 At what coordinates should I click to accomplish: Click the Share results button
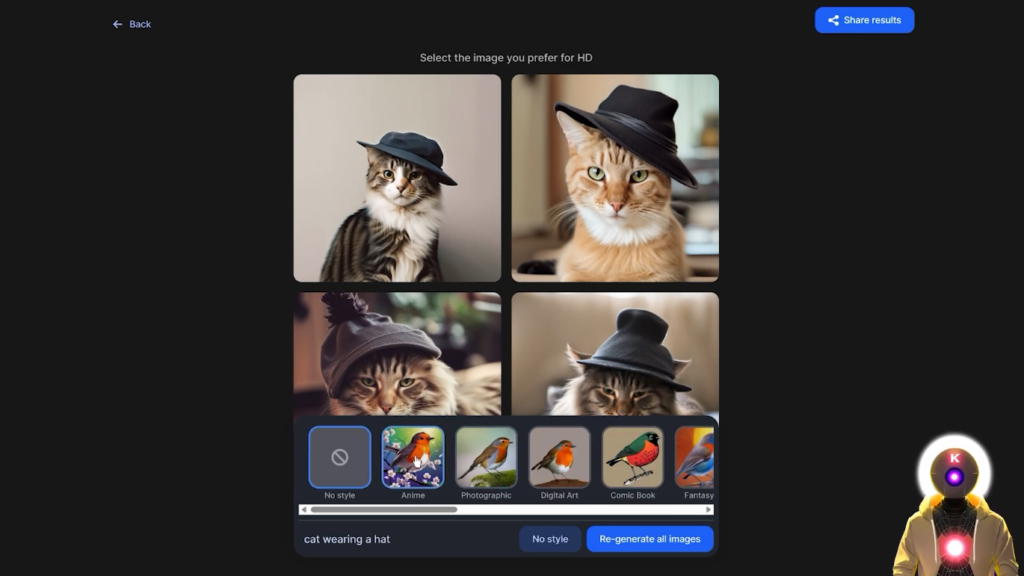(864, 20)
